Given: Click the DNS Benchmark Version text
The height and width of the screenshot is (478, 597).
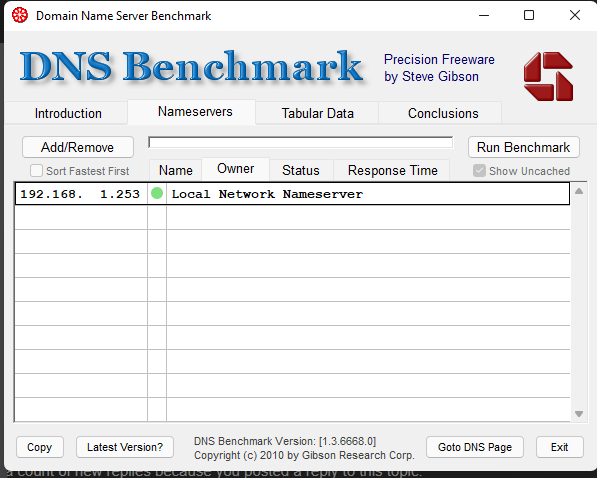Looking at the screenshot, I should coord(285,441).
